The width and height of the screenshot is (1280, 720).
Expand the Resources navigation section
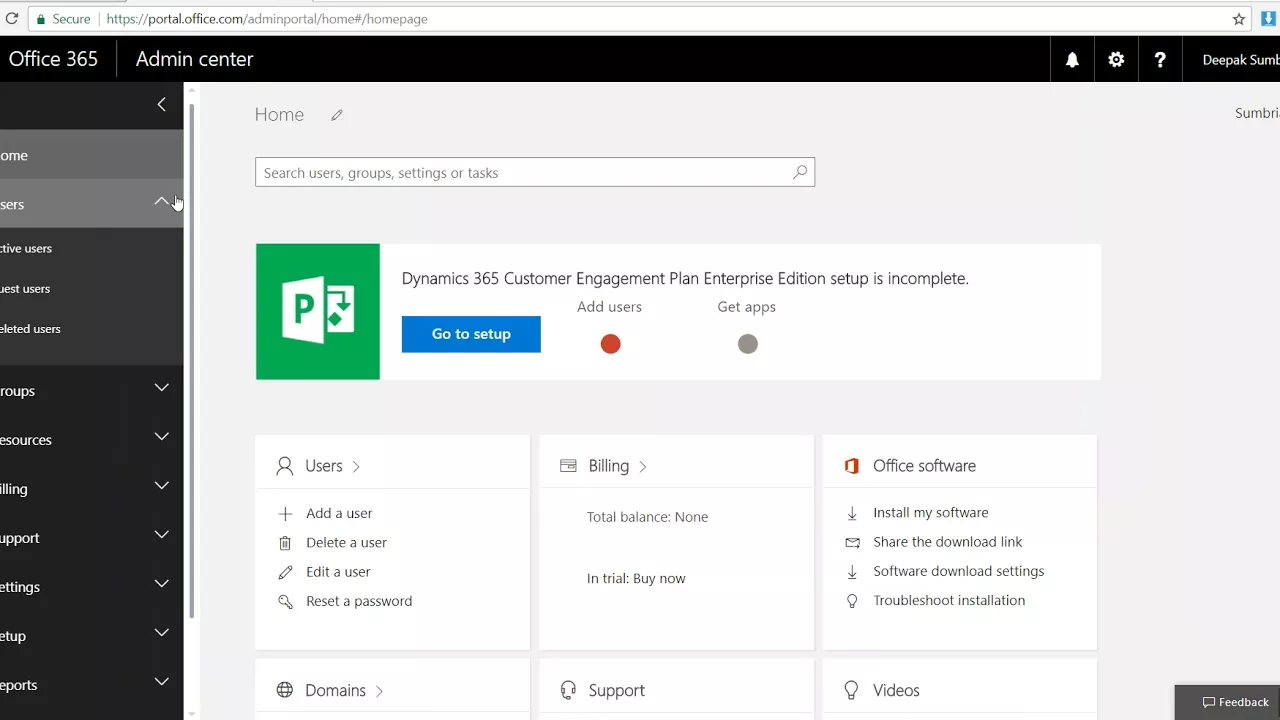162,436
